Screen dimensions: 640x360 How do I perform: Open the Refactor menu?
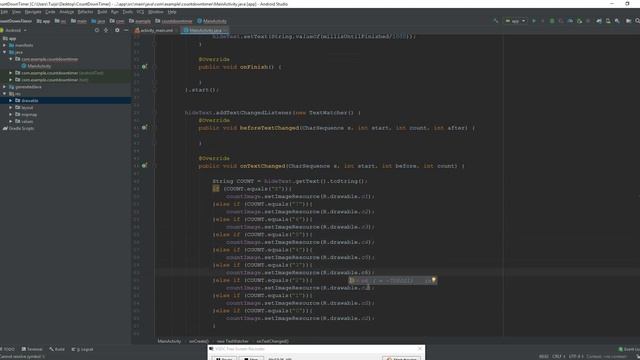[x=85, y=12]
